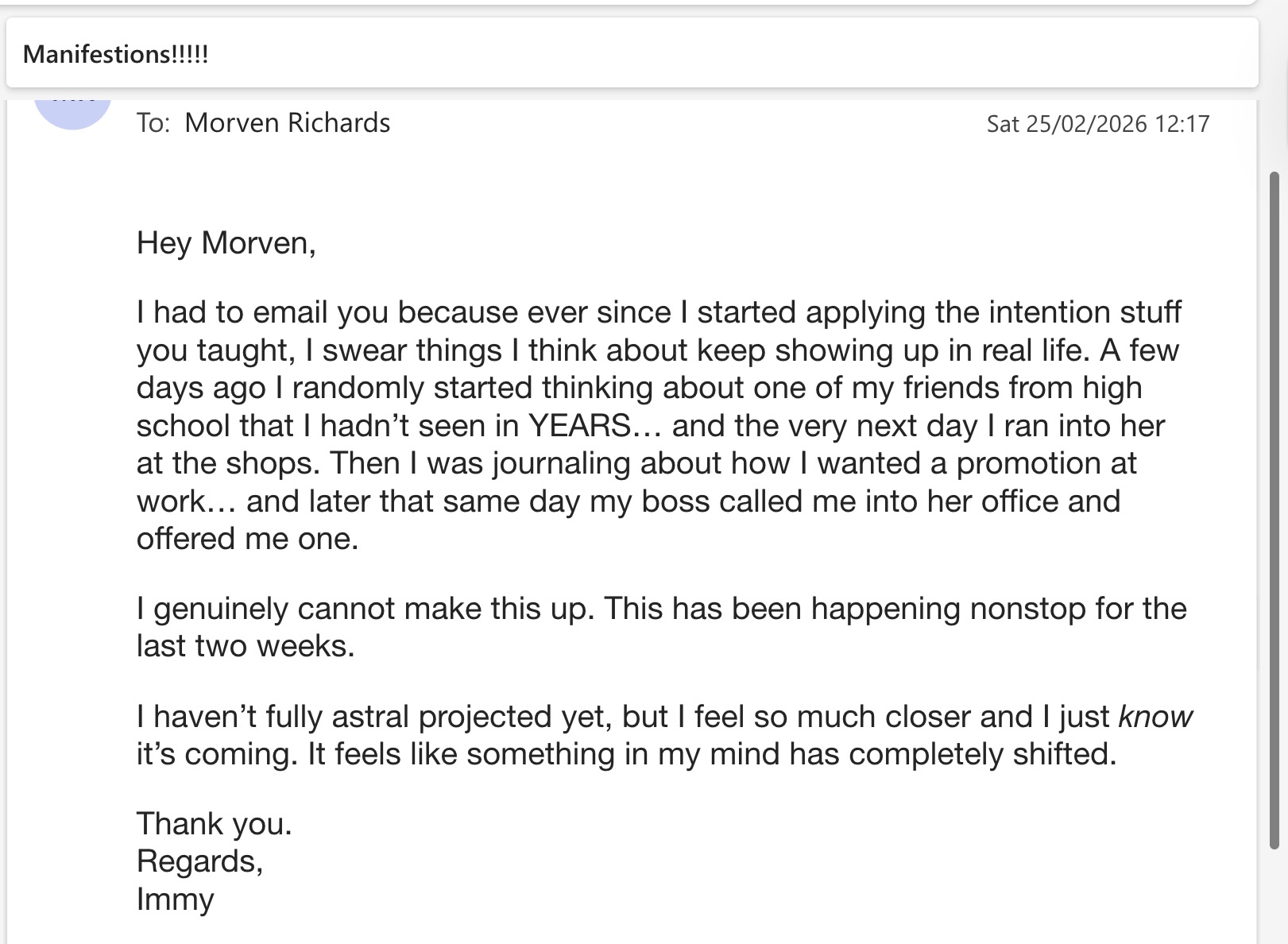Screen dimensions: 1288x944
Task: Click the "Thank you." line
Action: click(215, 824)
